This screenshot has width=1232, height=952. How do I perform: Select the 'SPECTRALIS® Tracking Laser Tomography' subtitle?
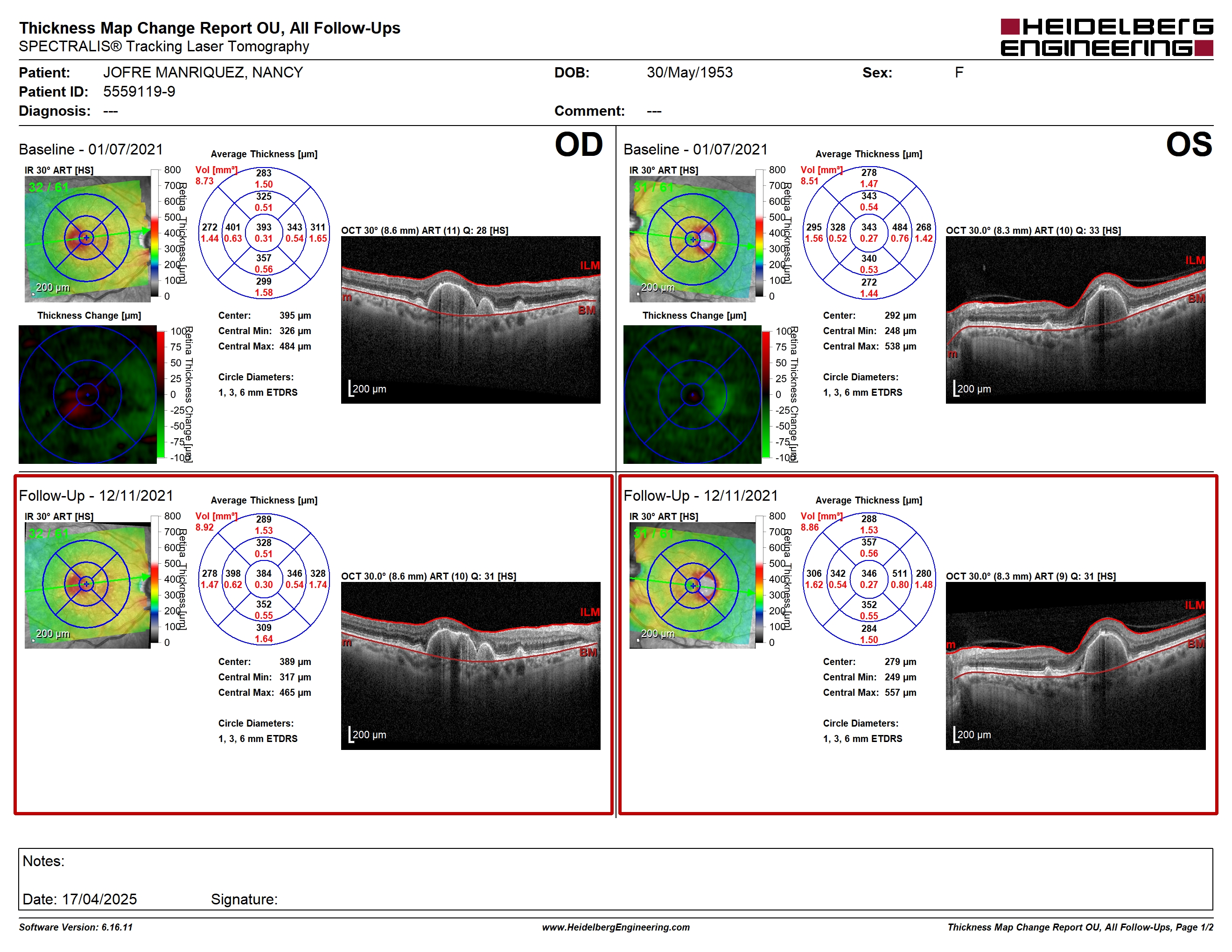164,46
